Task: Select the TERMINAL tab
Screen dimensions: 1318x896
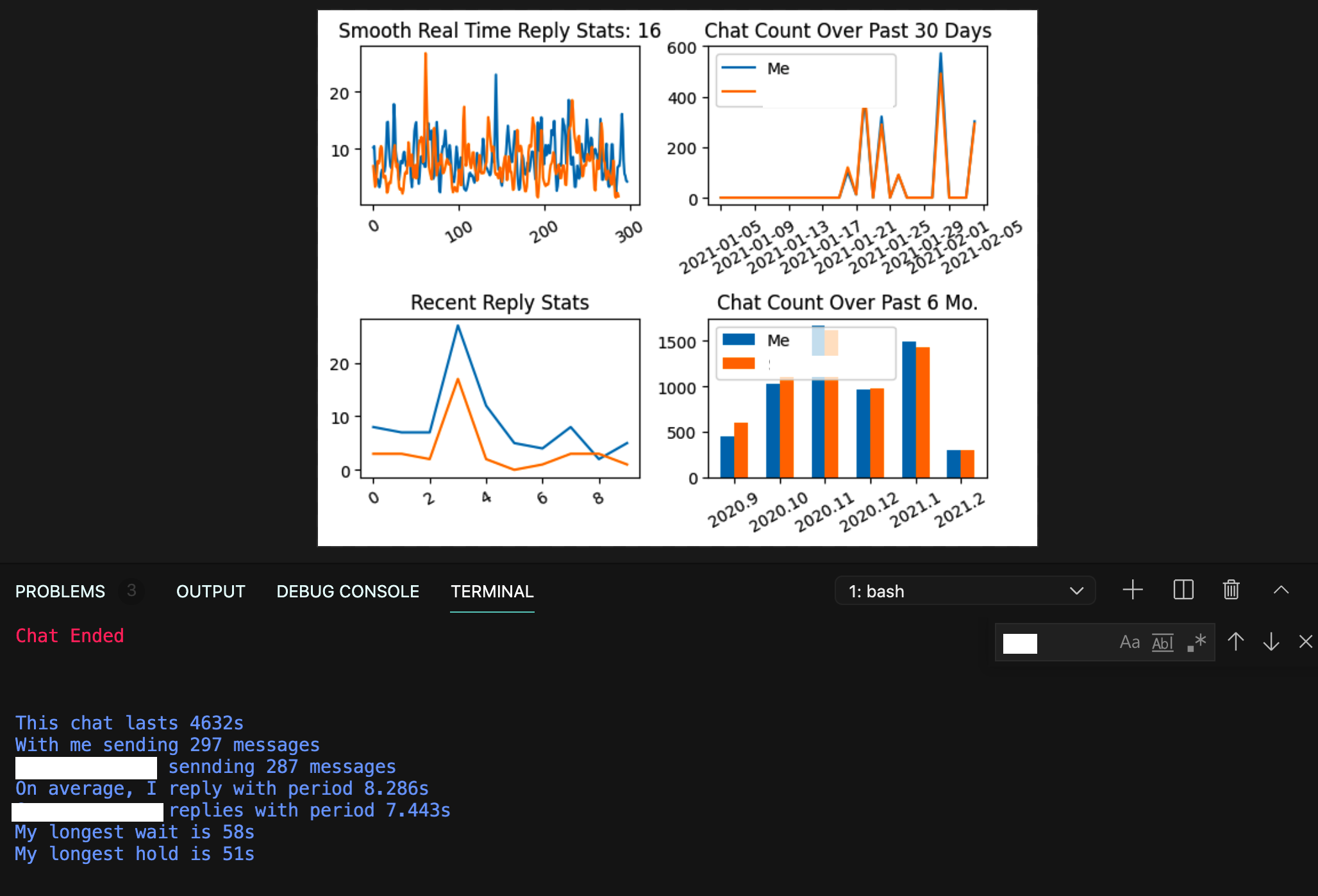Action: [x=492, y=591]
